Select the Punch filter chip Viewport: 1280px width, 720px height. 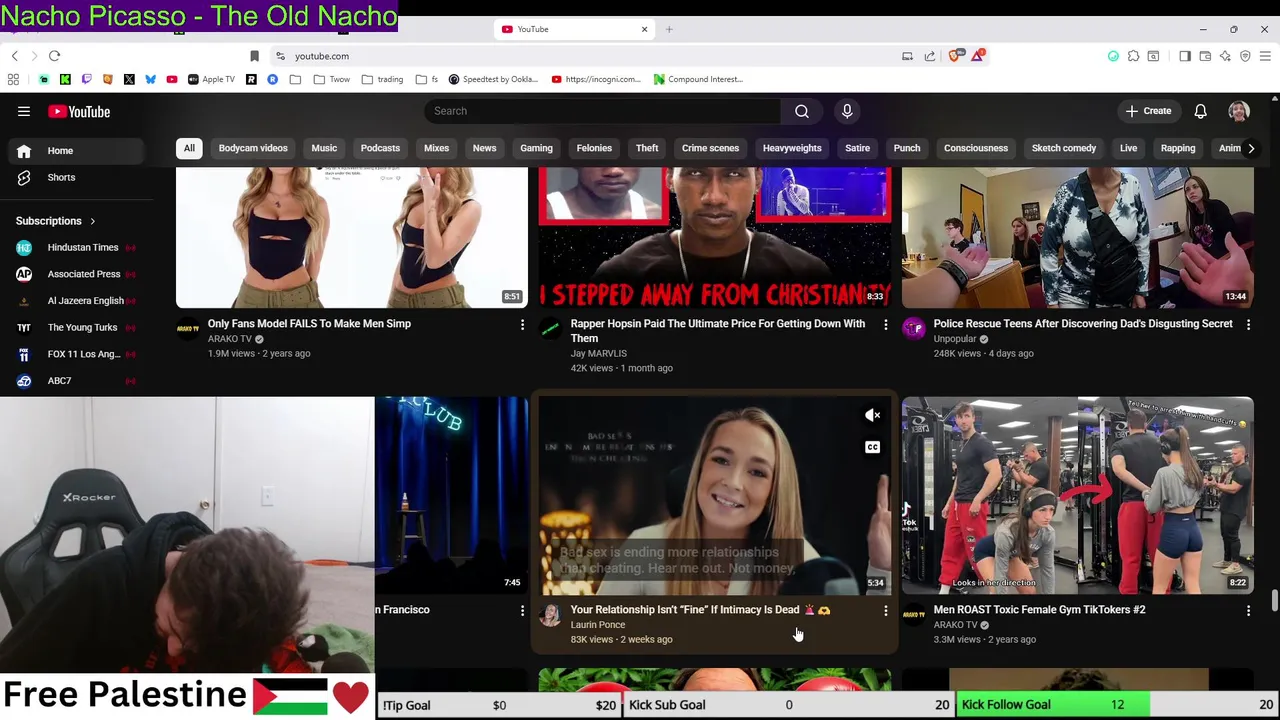pos(907,148)
